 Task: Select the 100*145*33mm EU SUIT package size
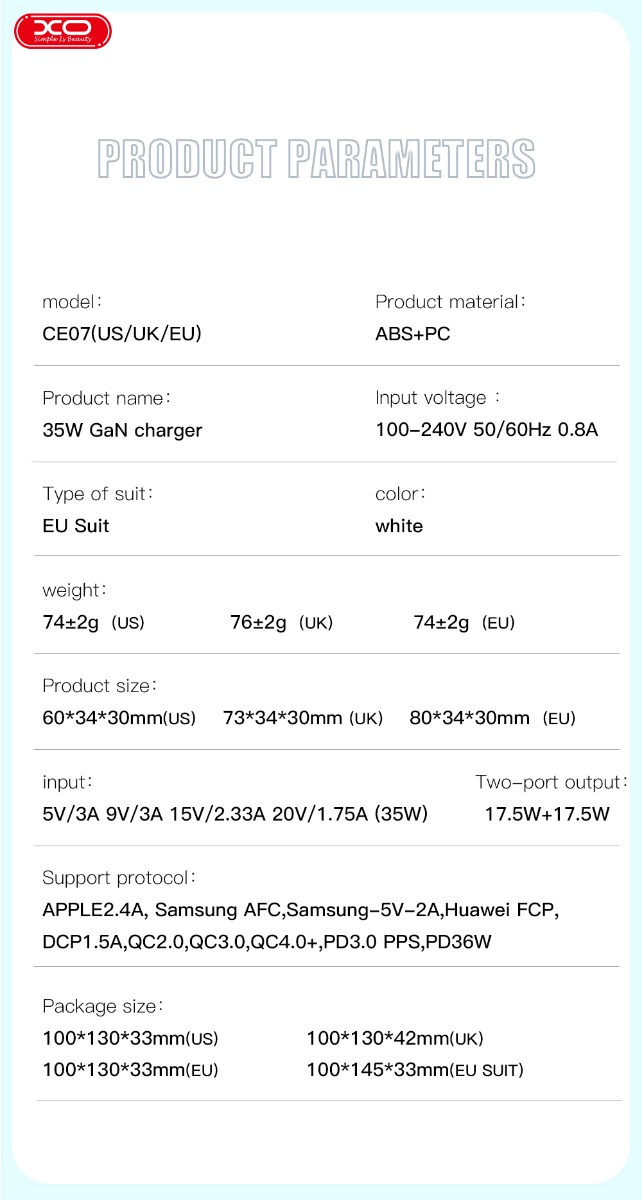pyautogui.click(x=414, y=1070)
